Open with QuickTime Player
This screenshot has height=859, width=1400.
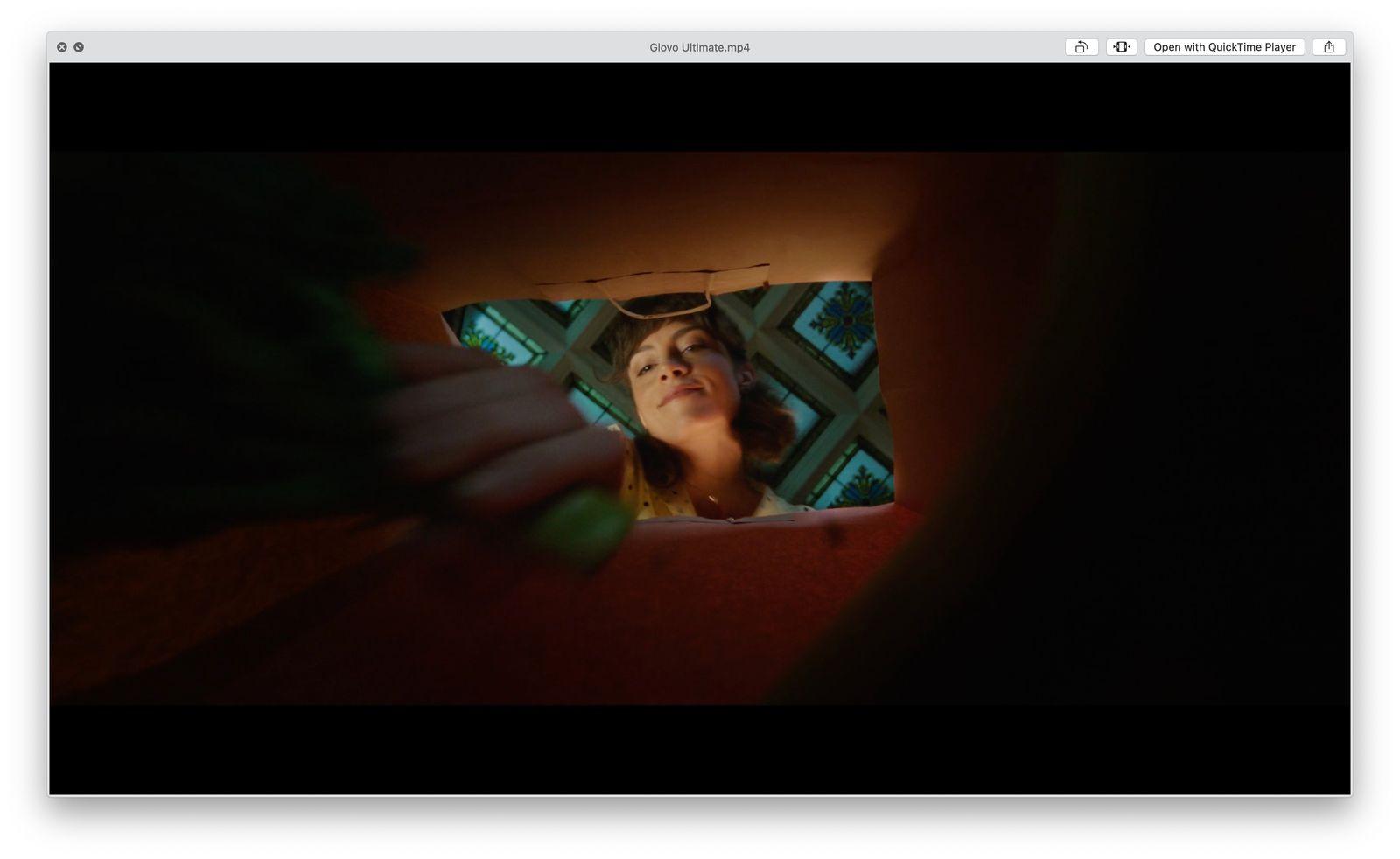1224,47
